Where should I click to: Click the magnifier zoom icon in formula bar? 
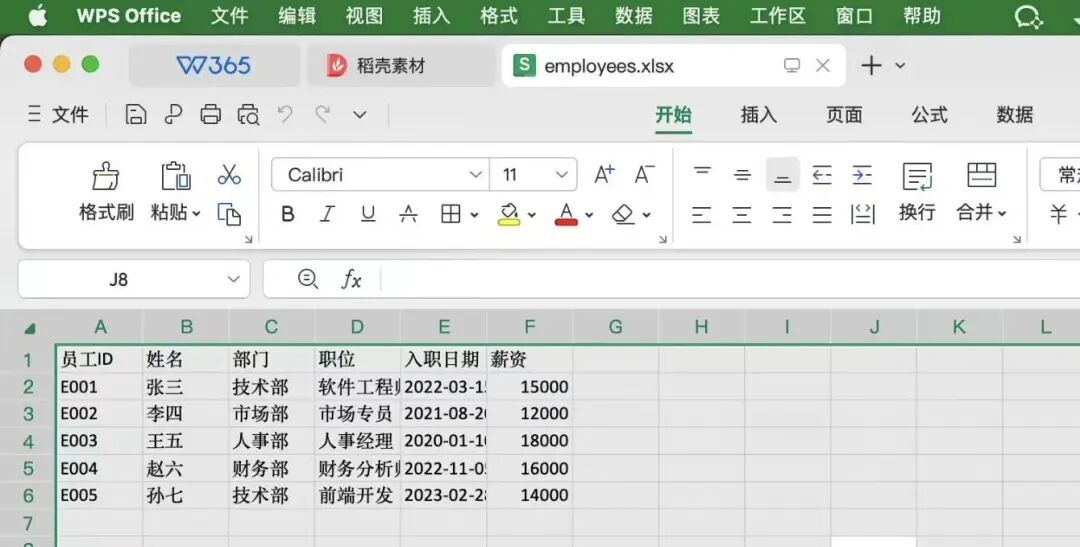click(307, 279)
